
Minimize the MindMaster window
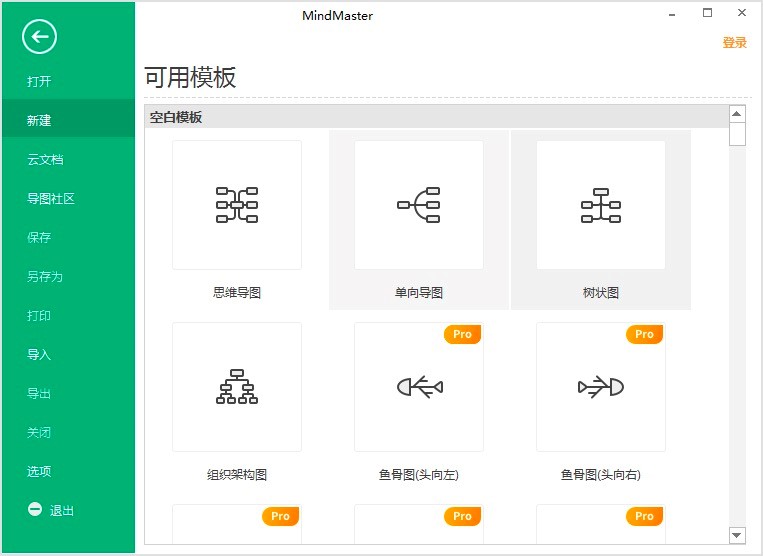coord(672,14)
